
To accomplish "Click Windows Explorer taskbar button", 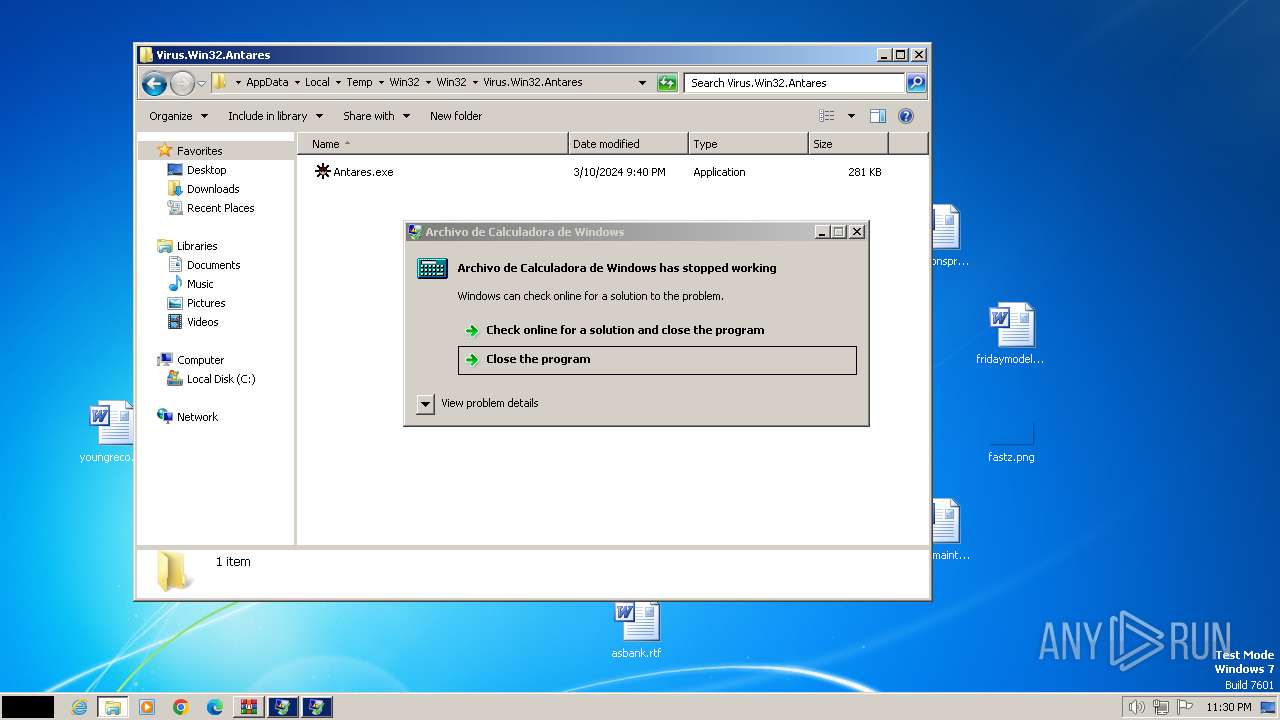I will coord(113,707).
